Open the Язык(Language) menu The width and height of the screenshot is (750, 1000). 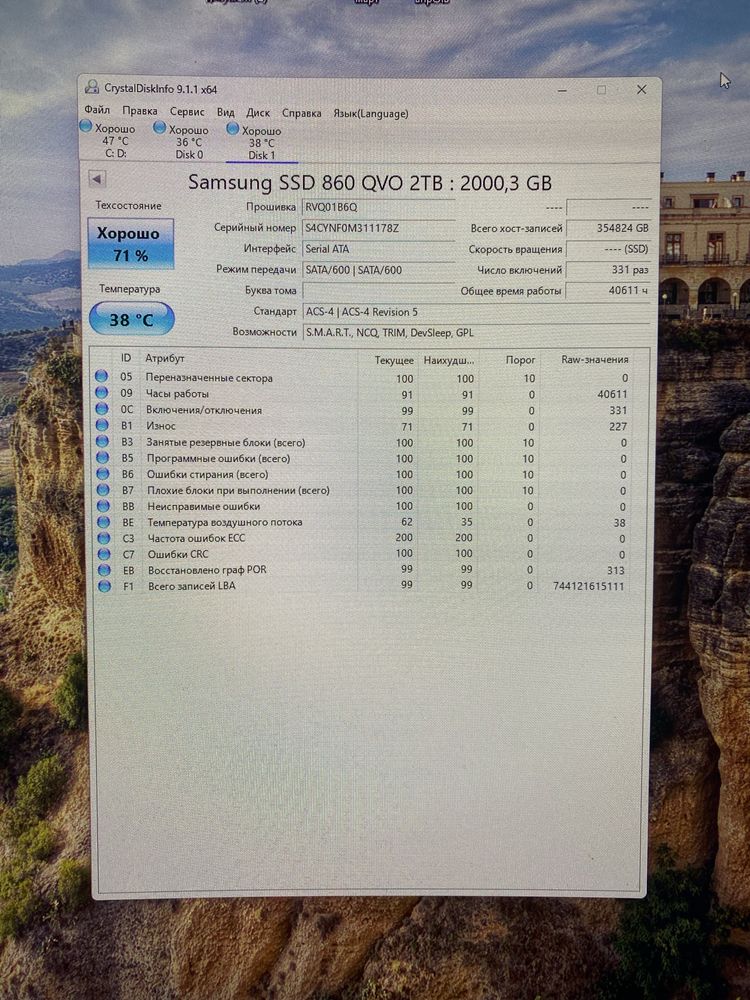pyautogui.click(x=371, y=114)
